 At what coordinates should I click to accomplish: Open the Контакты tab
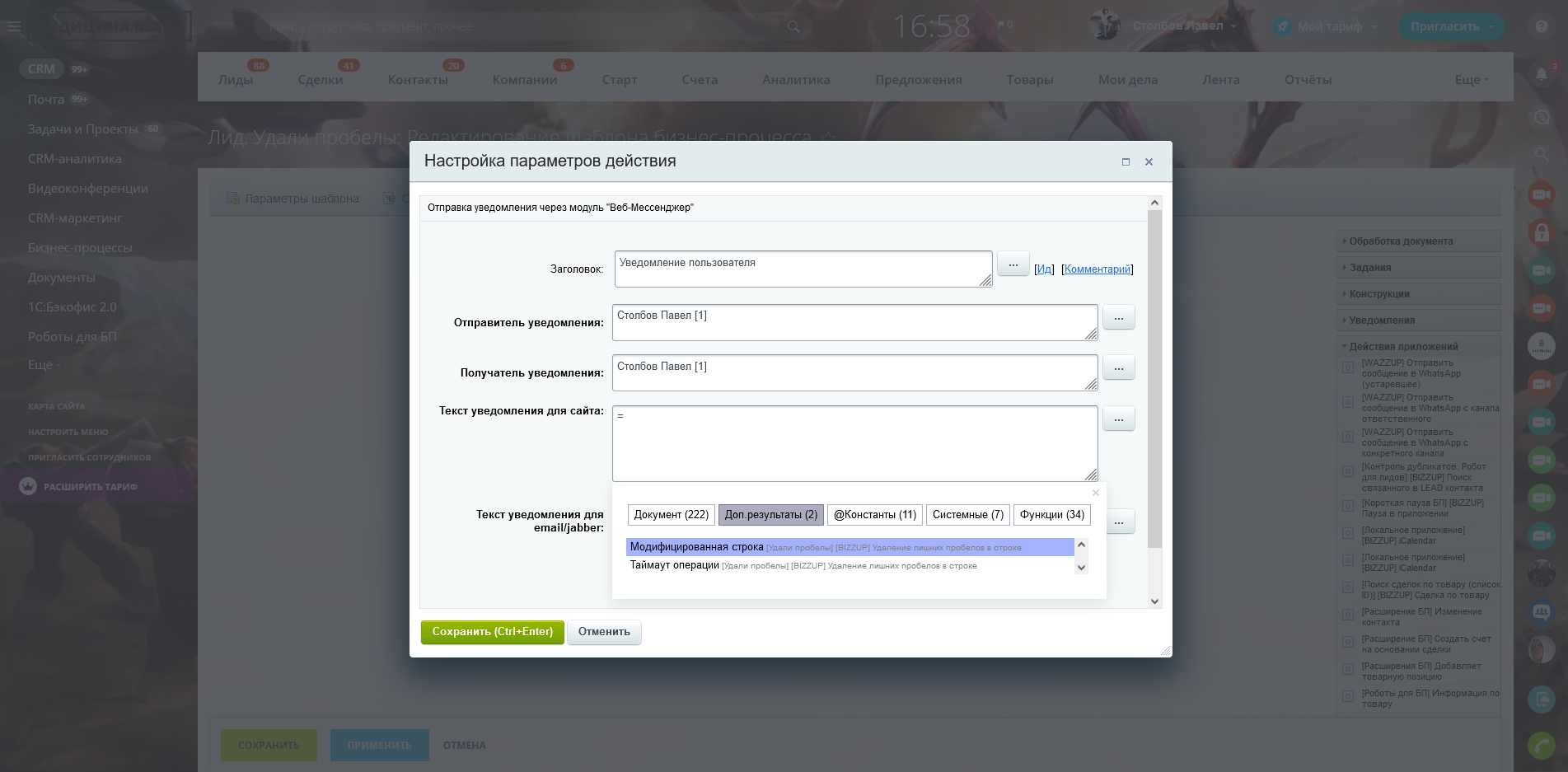point(418,80)
